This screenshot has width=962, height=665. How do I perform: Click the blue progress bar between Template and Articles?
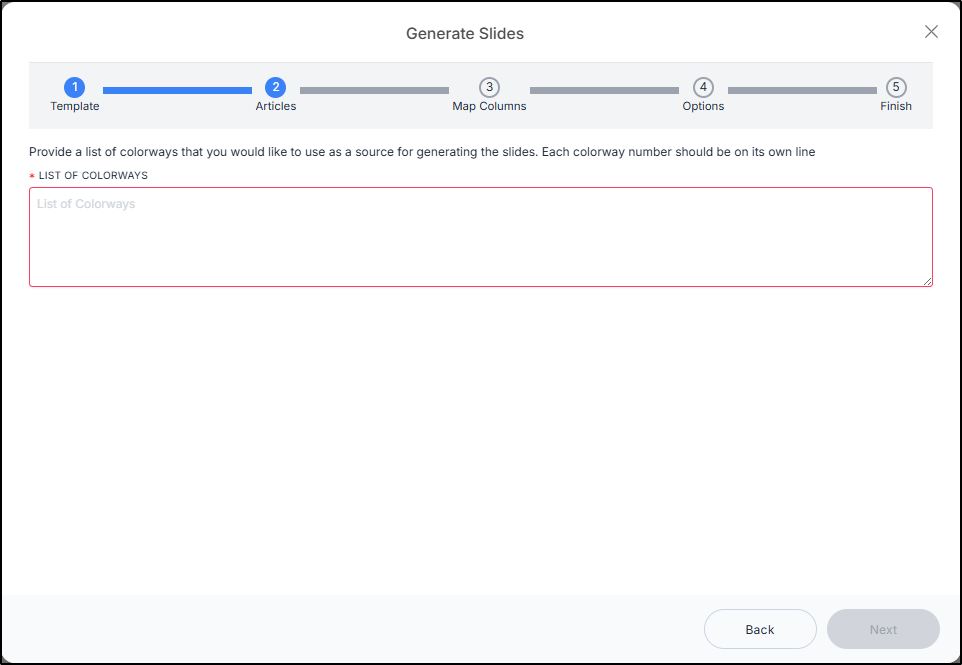[x=177, y=90]
